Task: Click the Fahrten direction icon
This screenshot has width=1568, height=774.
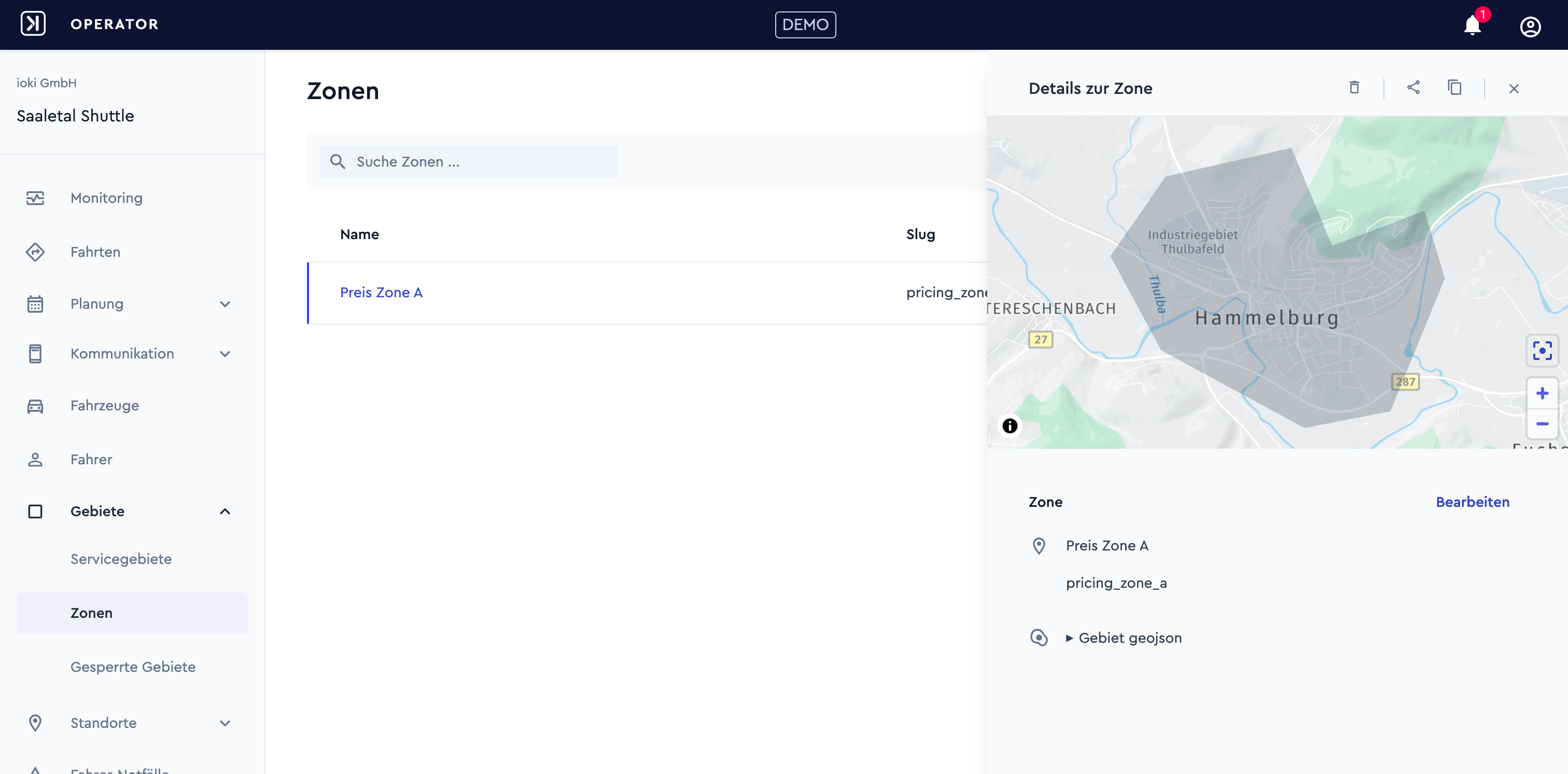Action: click(x=35, y=252)
